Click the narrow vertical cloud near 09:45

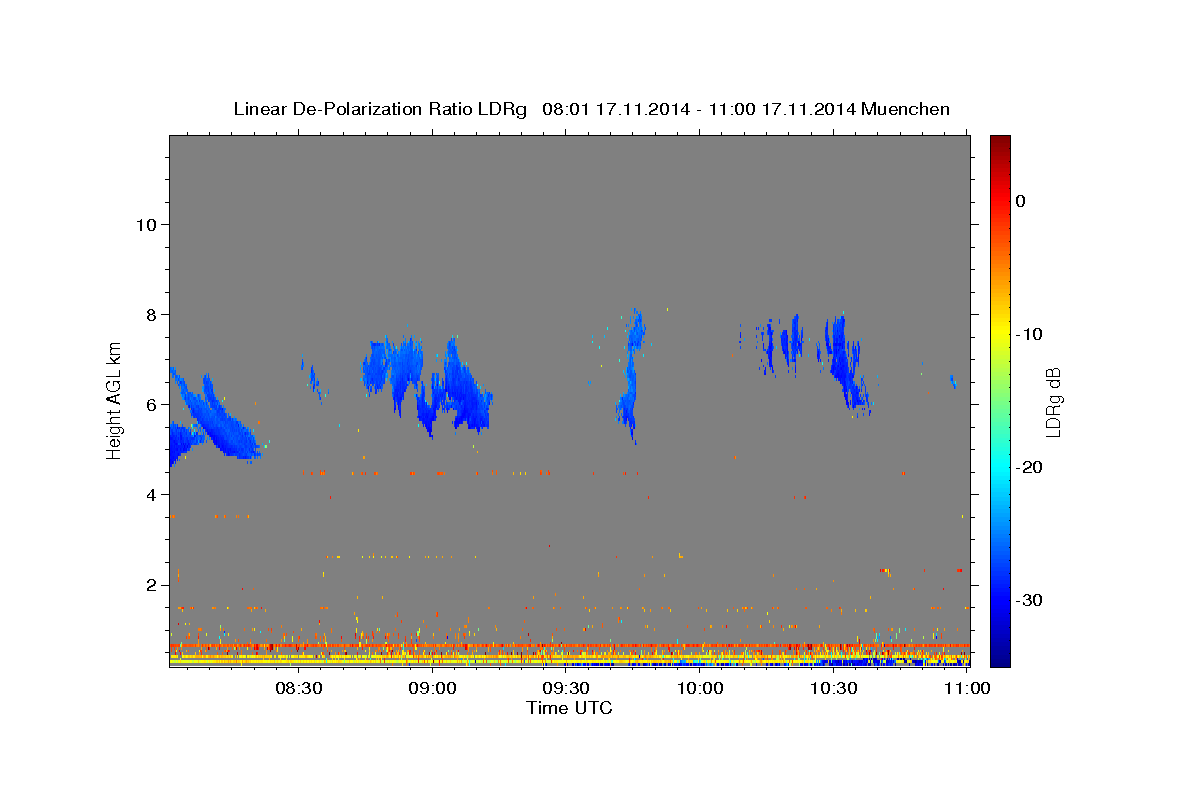(632, 375)
